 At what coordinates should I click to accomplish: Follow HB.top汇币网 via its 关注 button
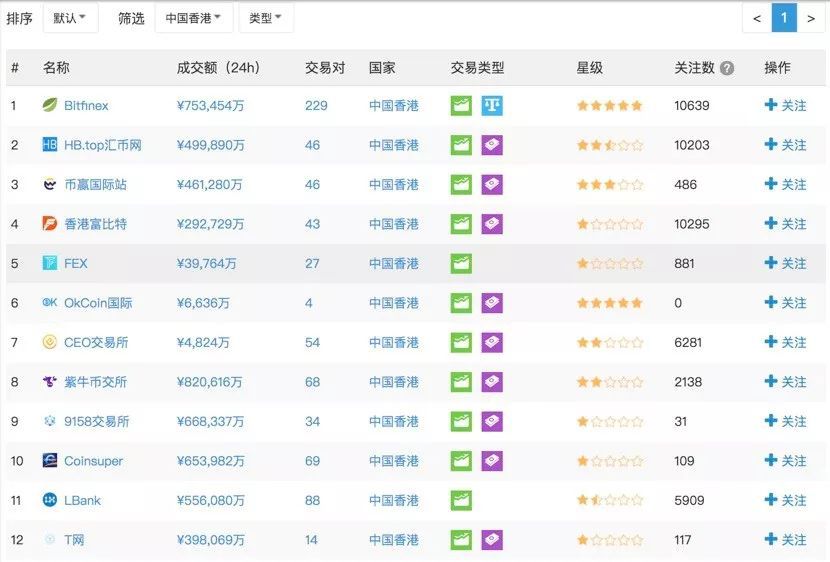786,145
